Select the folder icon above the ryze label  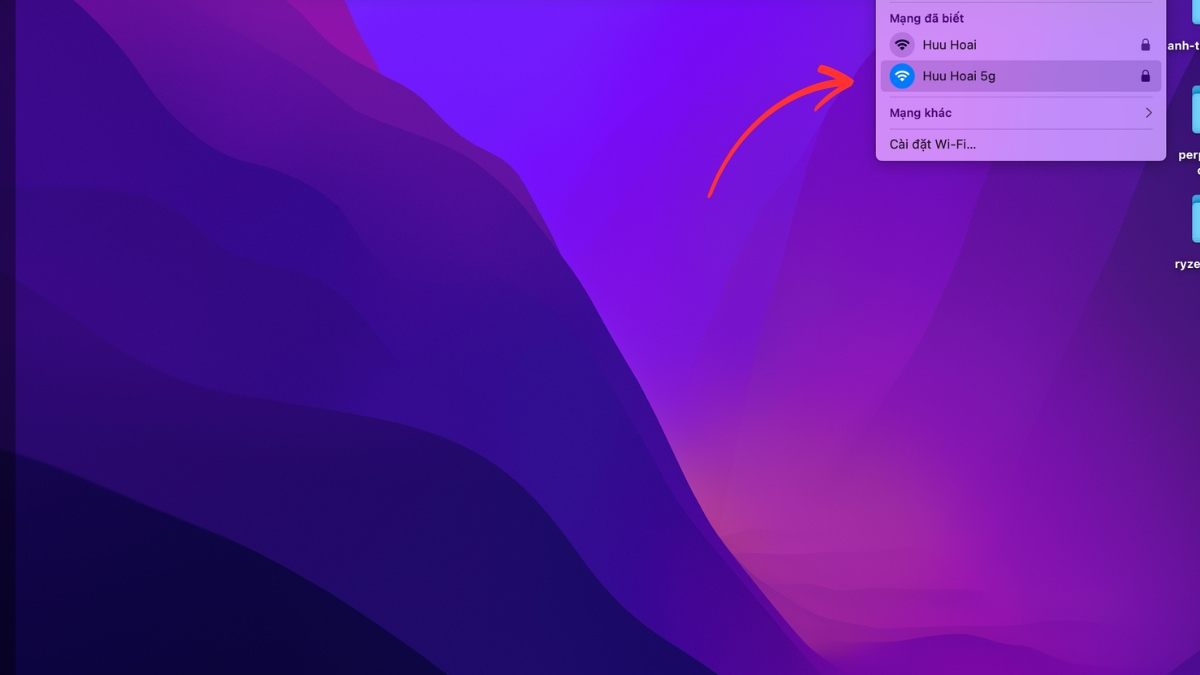[1195, 218]
